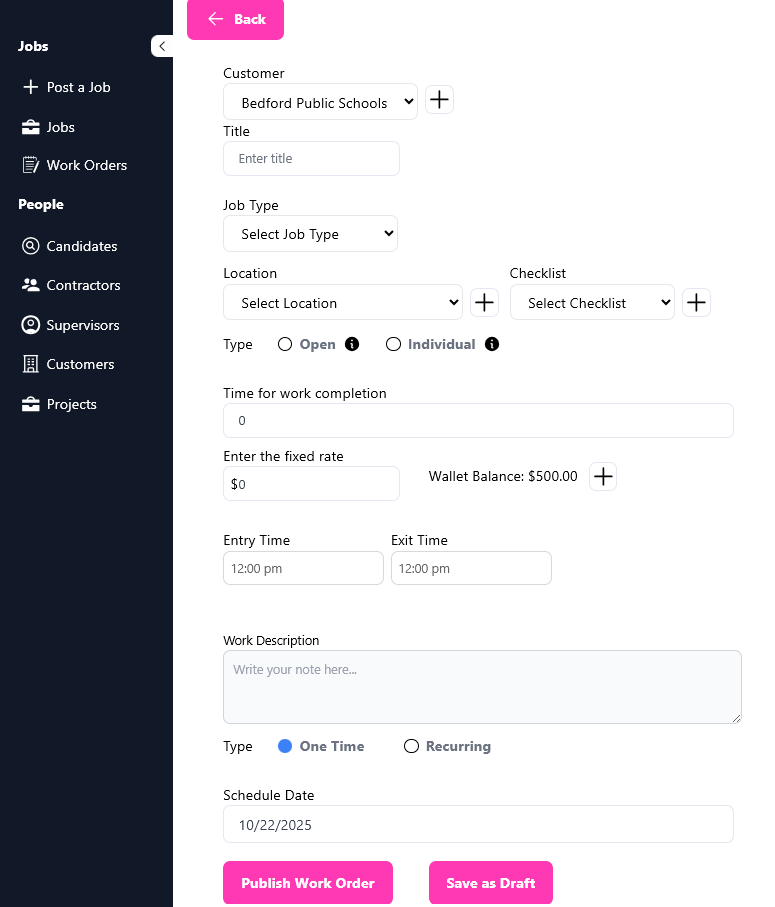Click the Work Description text area
The image size is (775, 907).
(482, 687)
